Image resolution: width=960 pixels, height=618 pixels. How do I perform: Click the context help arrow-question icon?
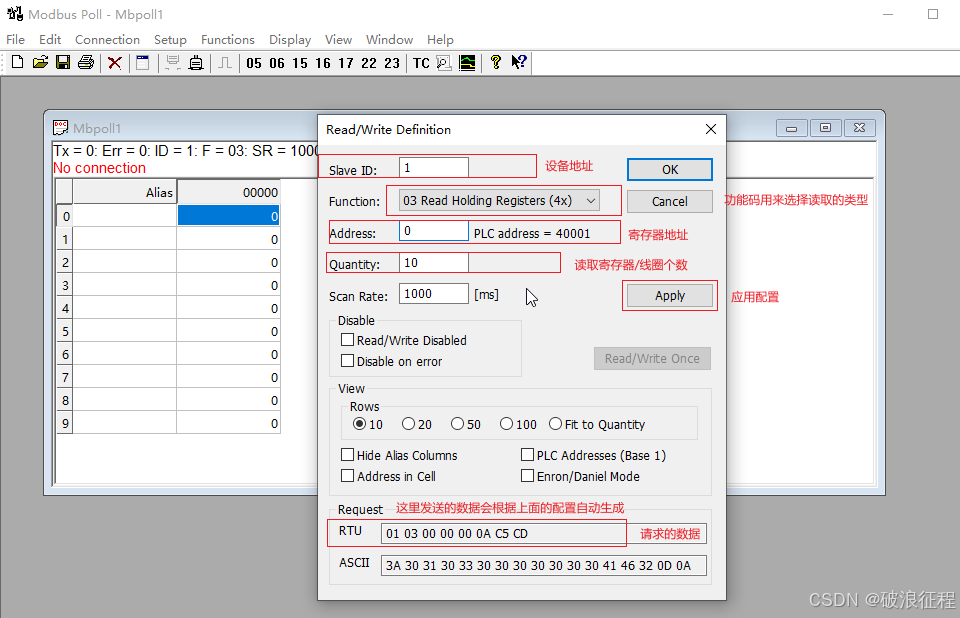519,62
